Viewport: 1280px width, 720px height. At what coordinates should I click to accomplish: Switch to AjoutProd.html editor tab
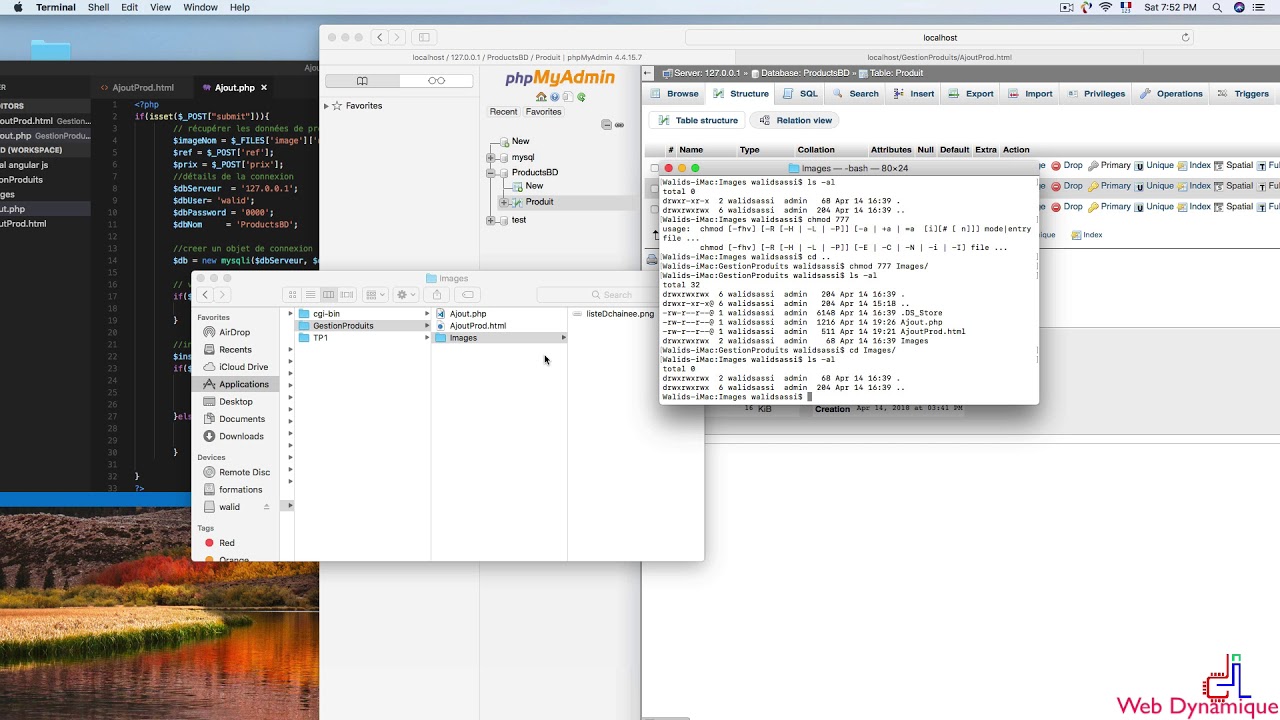point(143,88)
